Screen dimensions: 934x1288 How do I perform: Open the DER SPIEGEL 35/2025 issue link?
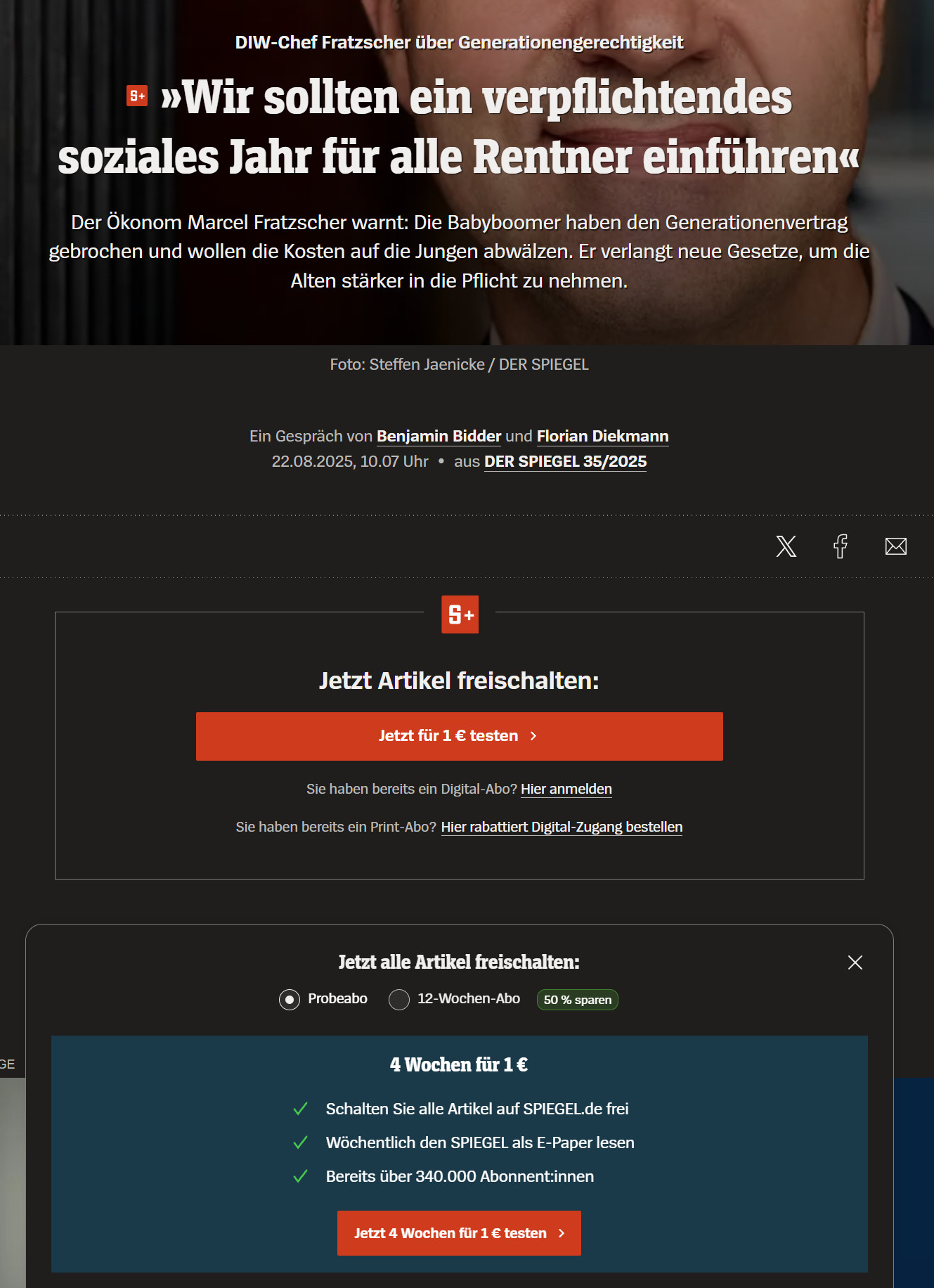click(x=566, y=461)
